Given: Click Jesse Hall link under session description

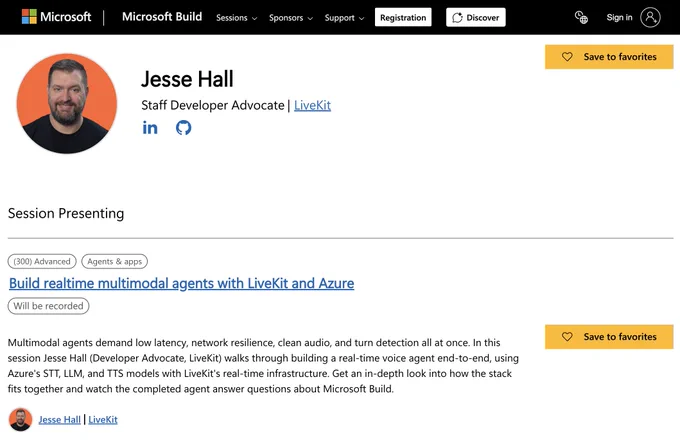Looking at the screenshot, I should point(59,419).
